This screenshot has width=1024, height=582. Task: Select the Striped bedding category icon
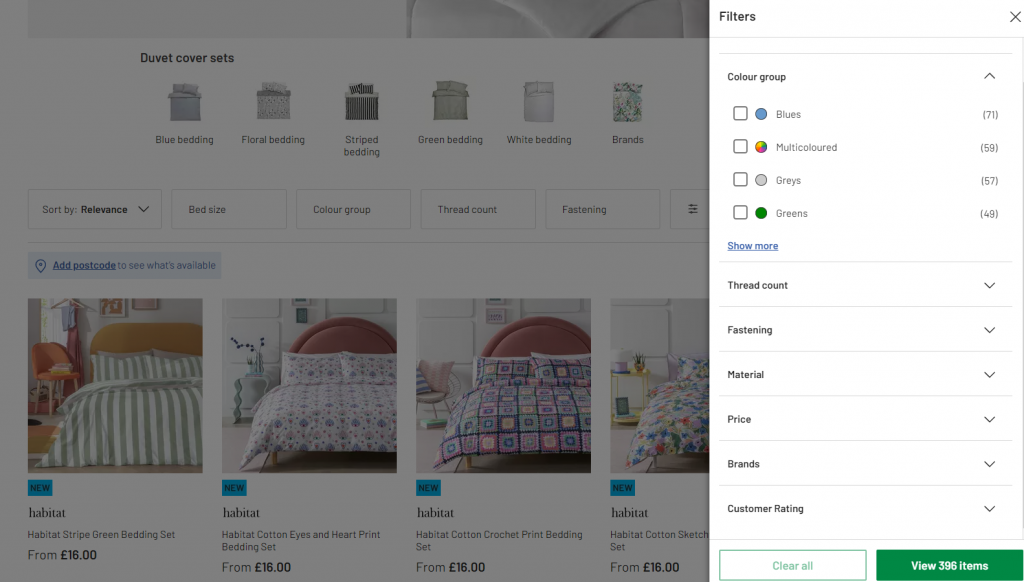pos(361,102)
